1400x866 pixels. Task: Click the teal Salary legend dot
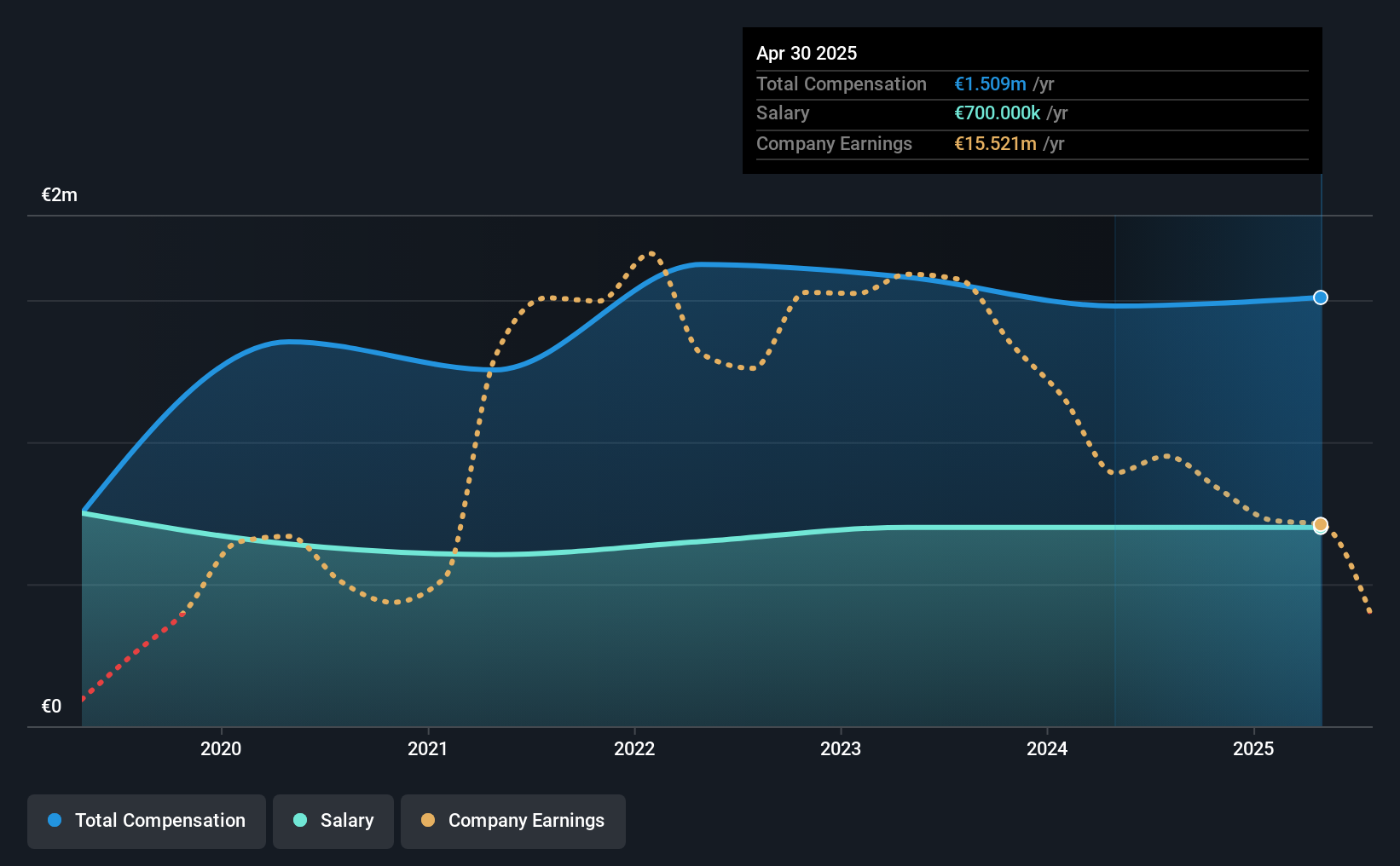coord(300,820)
